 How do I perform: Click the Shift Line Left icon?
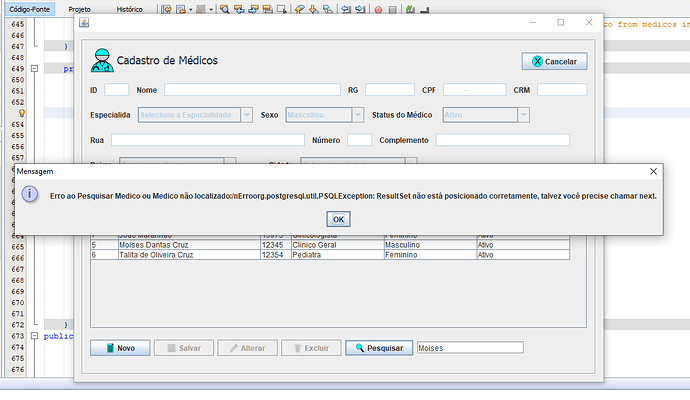click(x=346, y=9)
